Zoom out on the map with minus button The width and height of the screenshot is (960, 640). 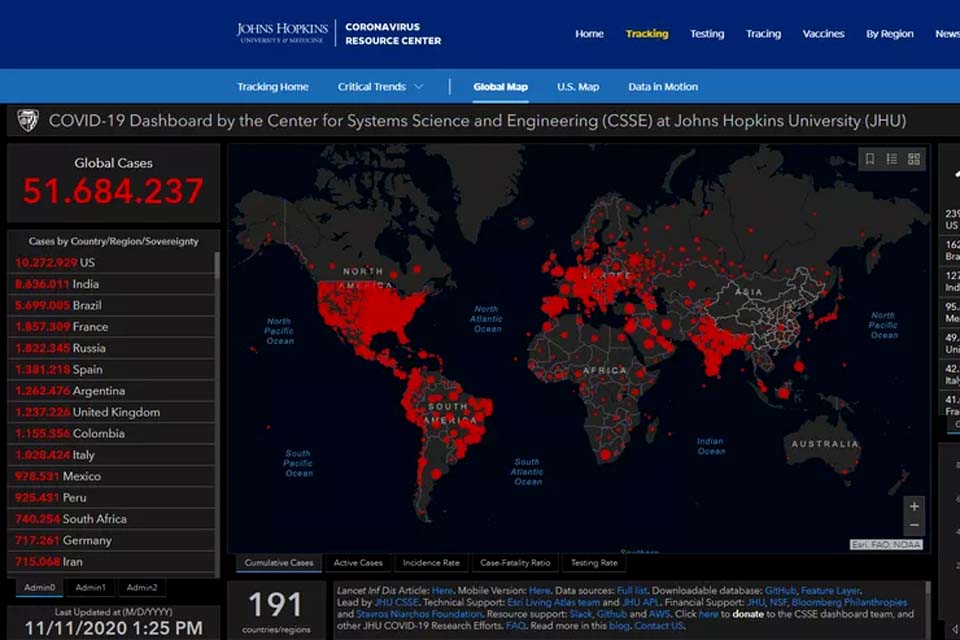coord(913,526)
